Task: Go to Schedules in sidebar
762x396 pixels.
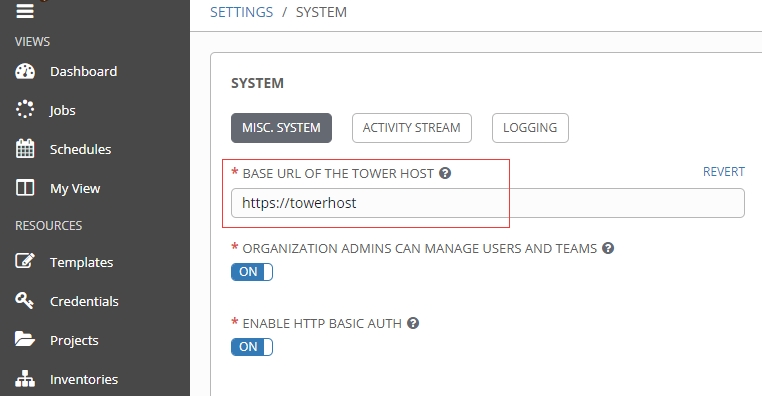Action: 81,149
